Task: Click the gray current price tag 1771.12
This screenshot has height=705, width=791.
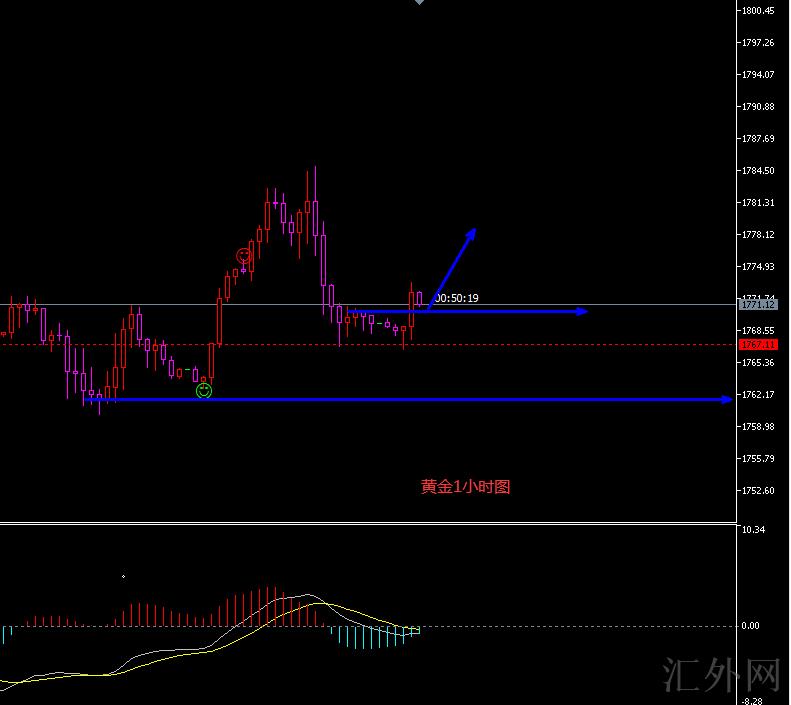Action: tap(757, 303)
